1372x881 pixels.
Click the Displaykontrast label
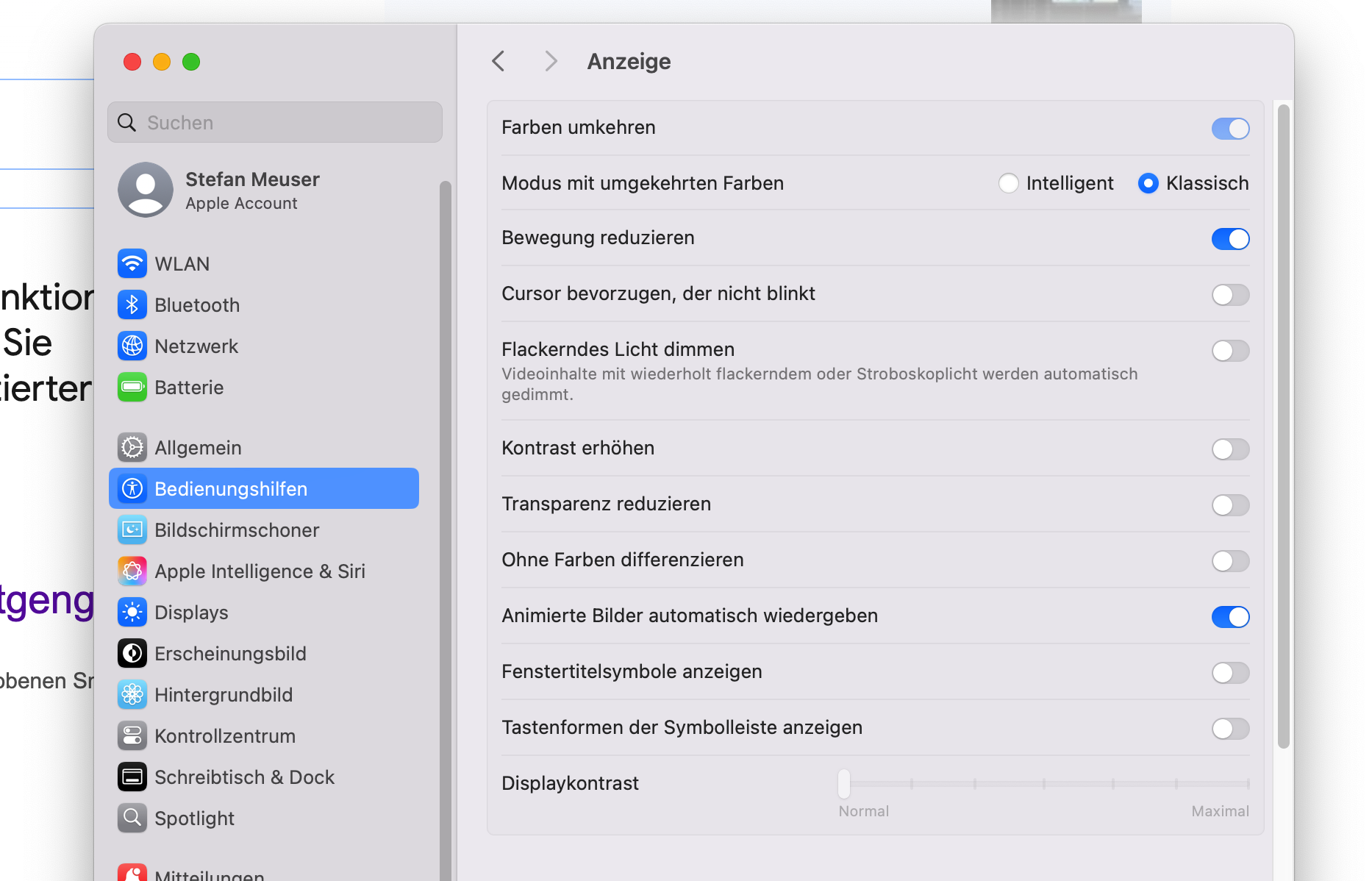(x=570, y=783)
